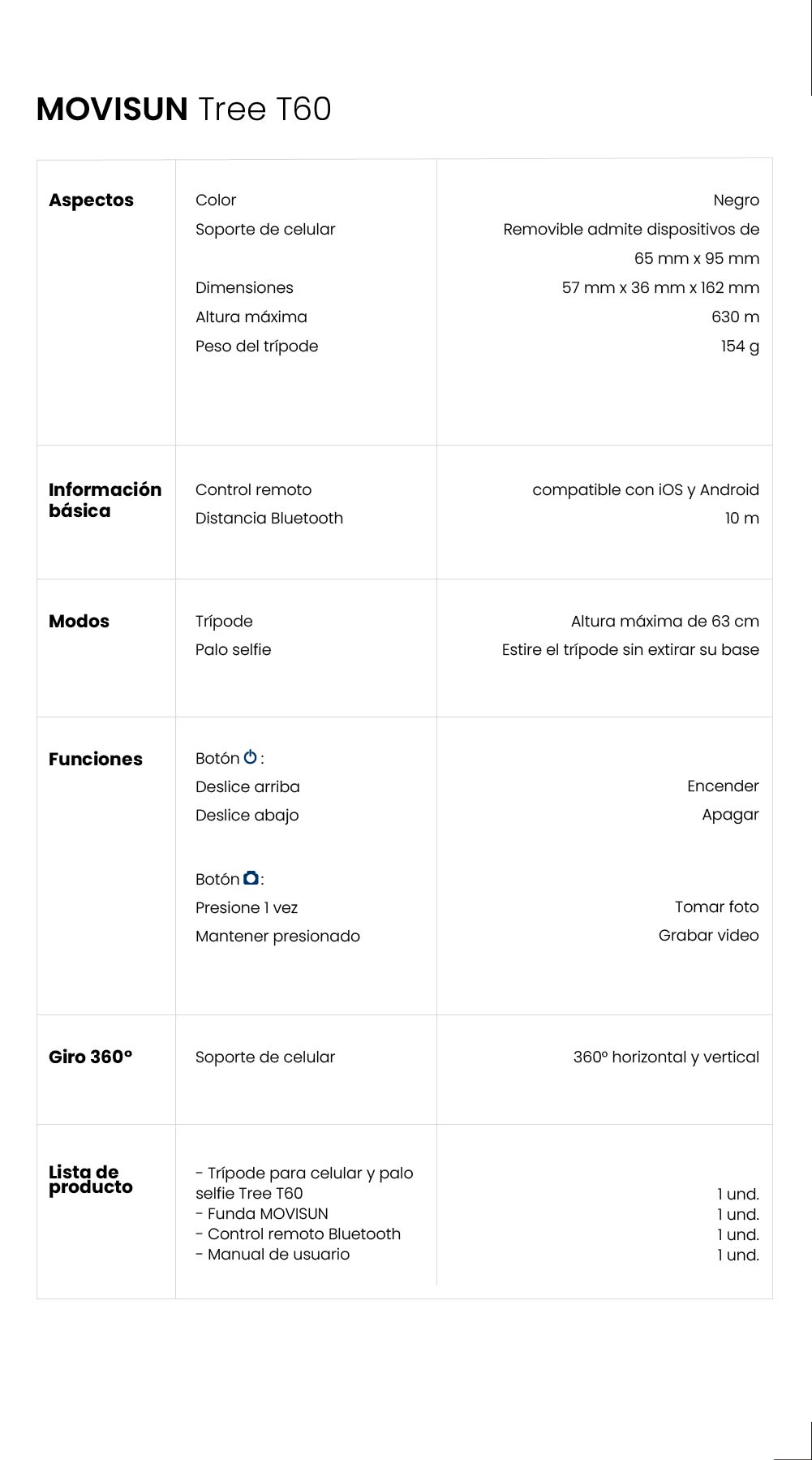Image resolution: width=812 pixels, height=1460 pixels.
Task: Click the Lista de producto heading
Action: [90, 1180]
